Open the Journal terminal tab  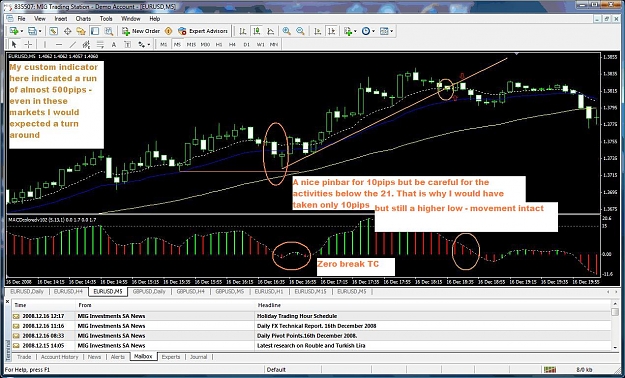(199, 357)
